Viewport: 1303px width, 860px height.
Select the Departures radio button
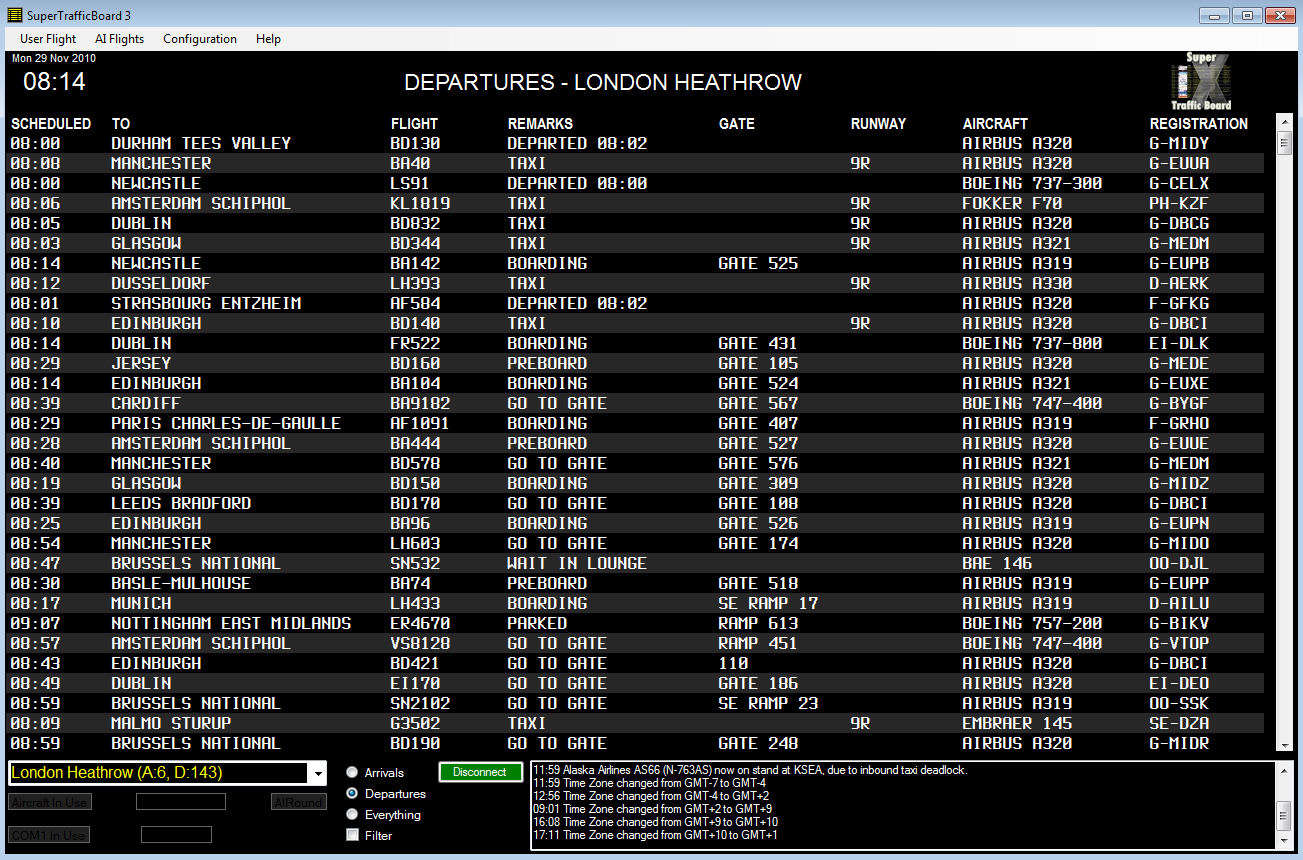[352, 793]
